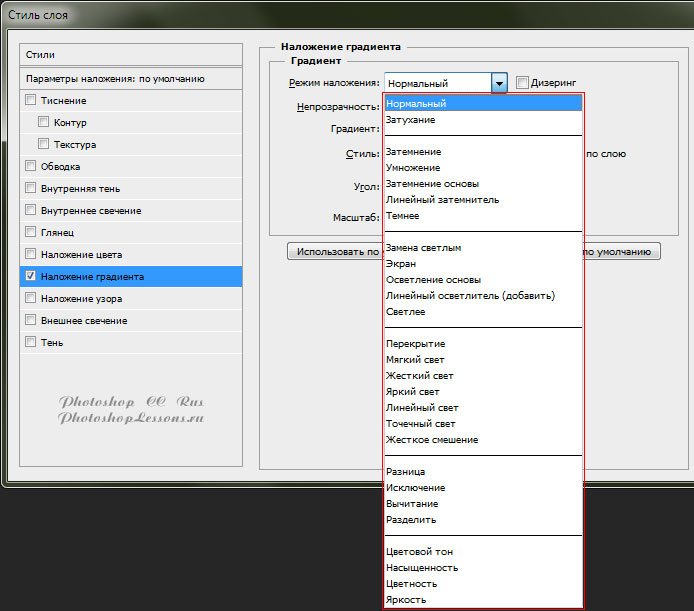Open the Стили section in sidebar
Image resolution: width=694 pixels, height=611 pixels.
(x=131, y=55)
